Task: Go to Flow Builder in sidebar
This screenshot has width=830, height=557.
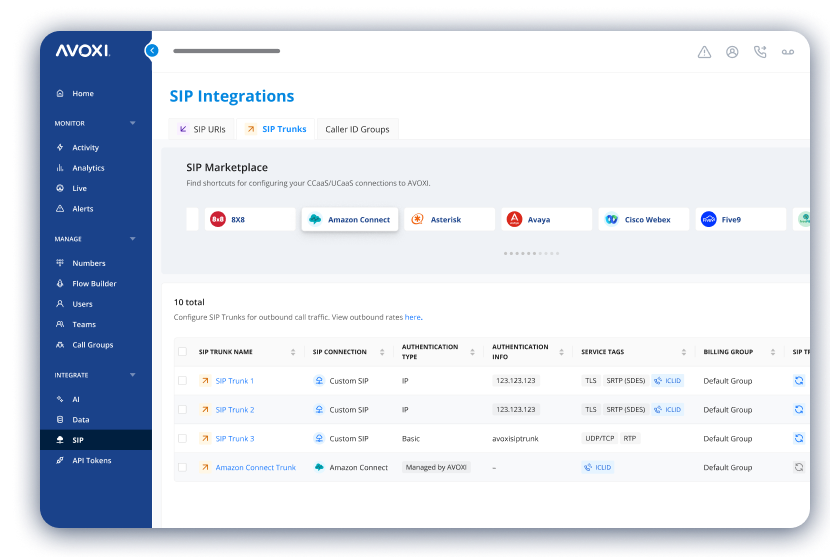Action: (x=94, y=284)
